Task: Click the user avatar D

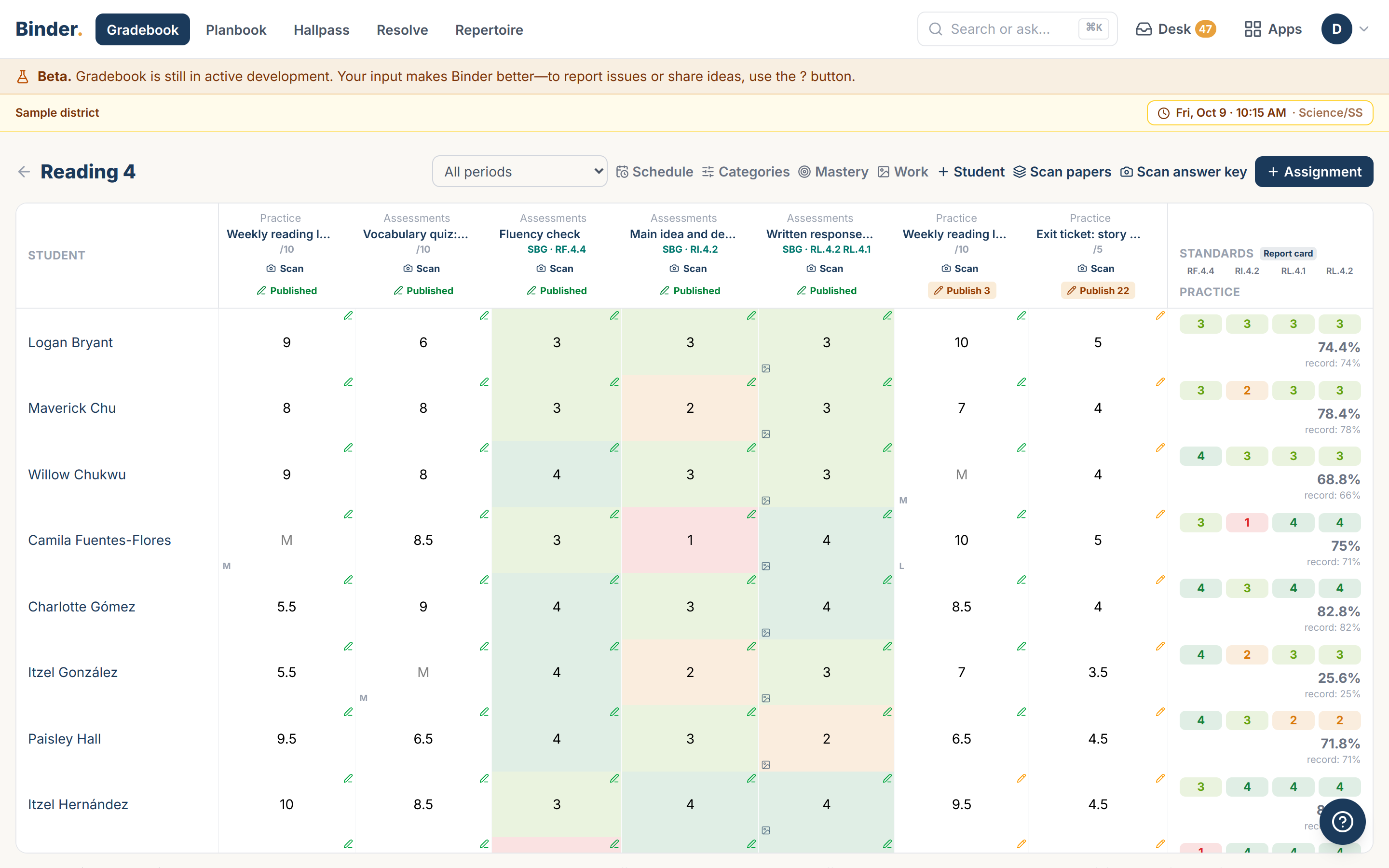Action: pyautogui.click(x=1336, y=29)
